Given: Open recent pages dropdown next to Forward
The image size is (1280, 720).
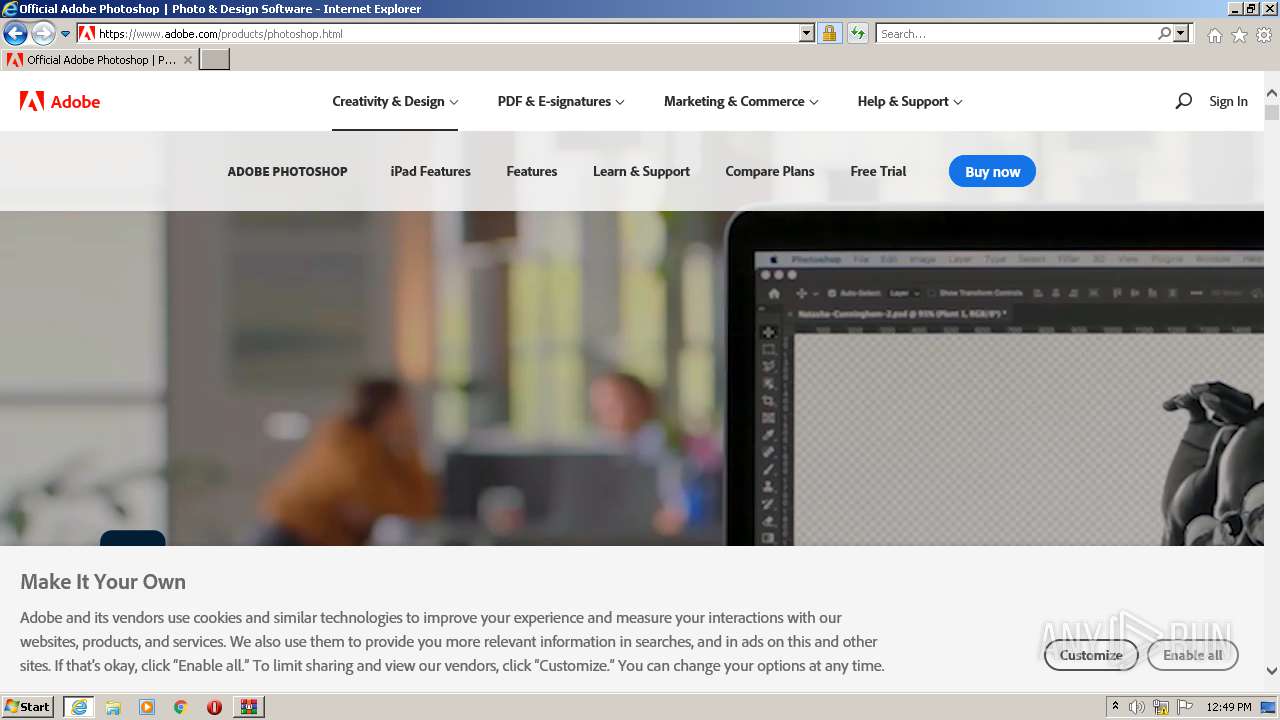Looking at the screenshot, I should [x=65, y=33].
